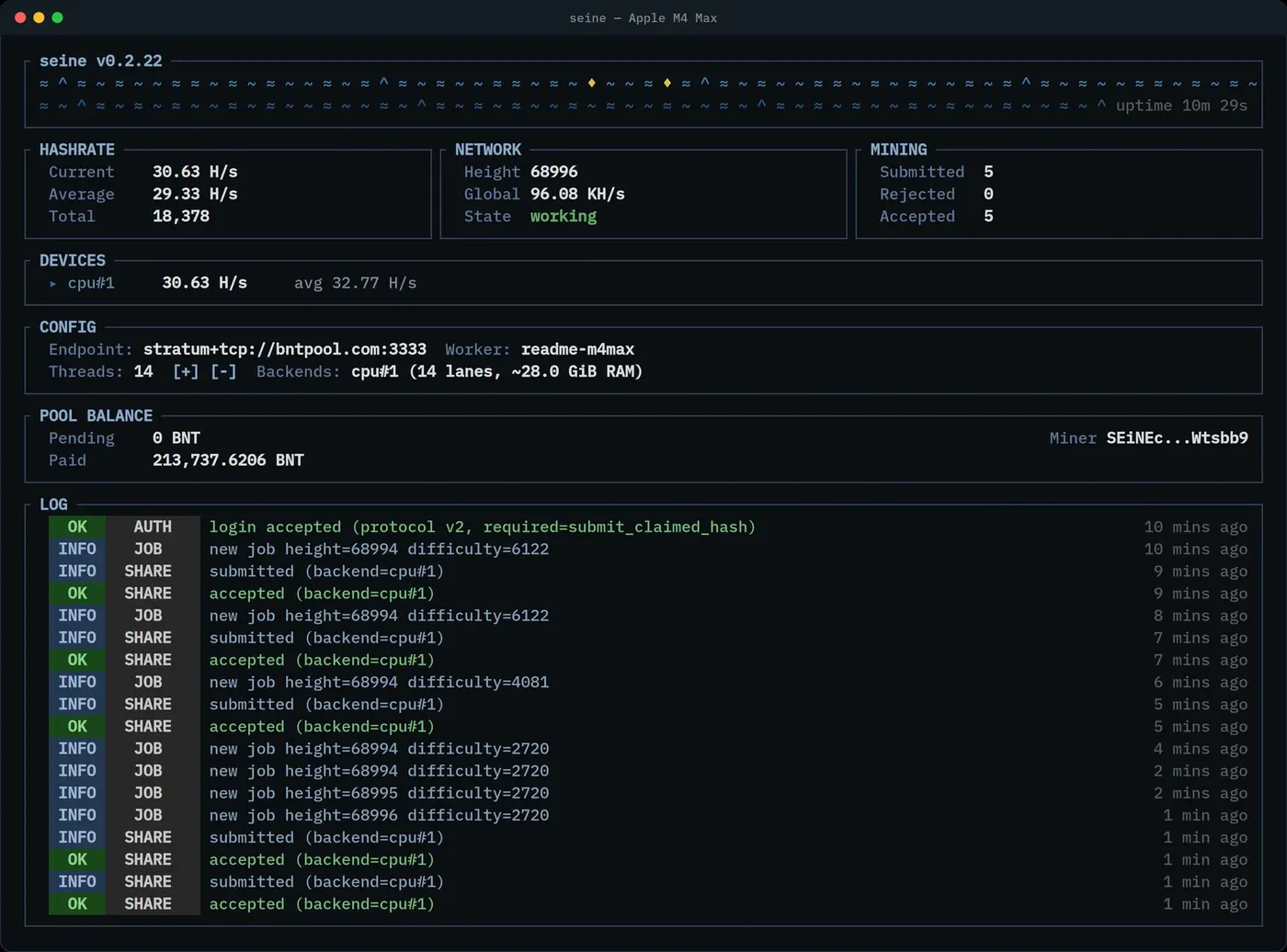Click the Threads count 14

point(143,371)
